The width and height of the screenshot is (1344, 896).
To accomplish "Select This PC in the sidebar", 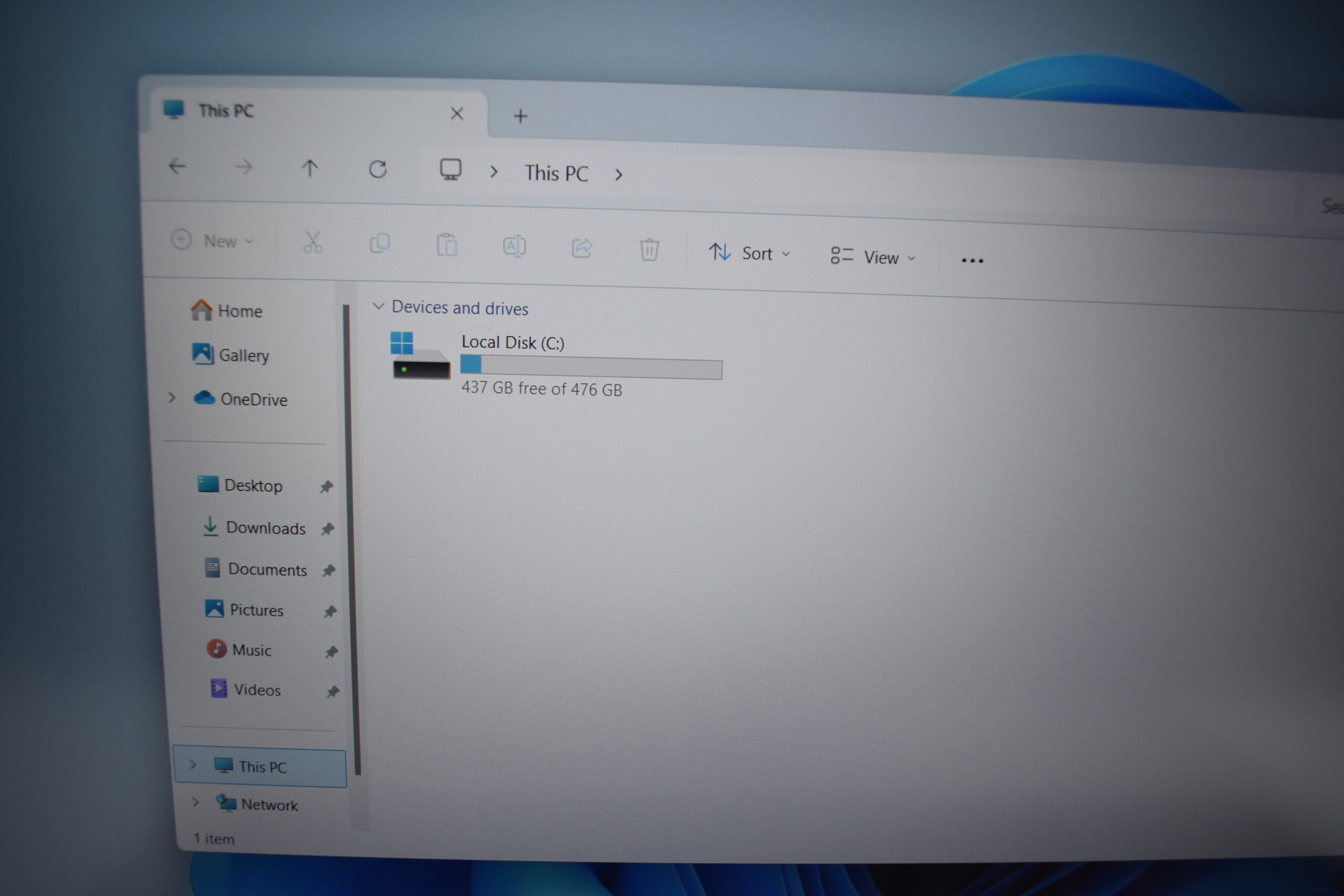I will point(260,767).
